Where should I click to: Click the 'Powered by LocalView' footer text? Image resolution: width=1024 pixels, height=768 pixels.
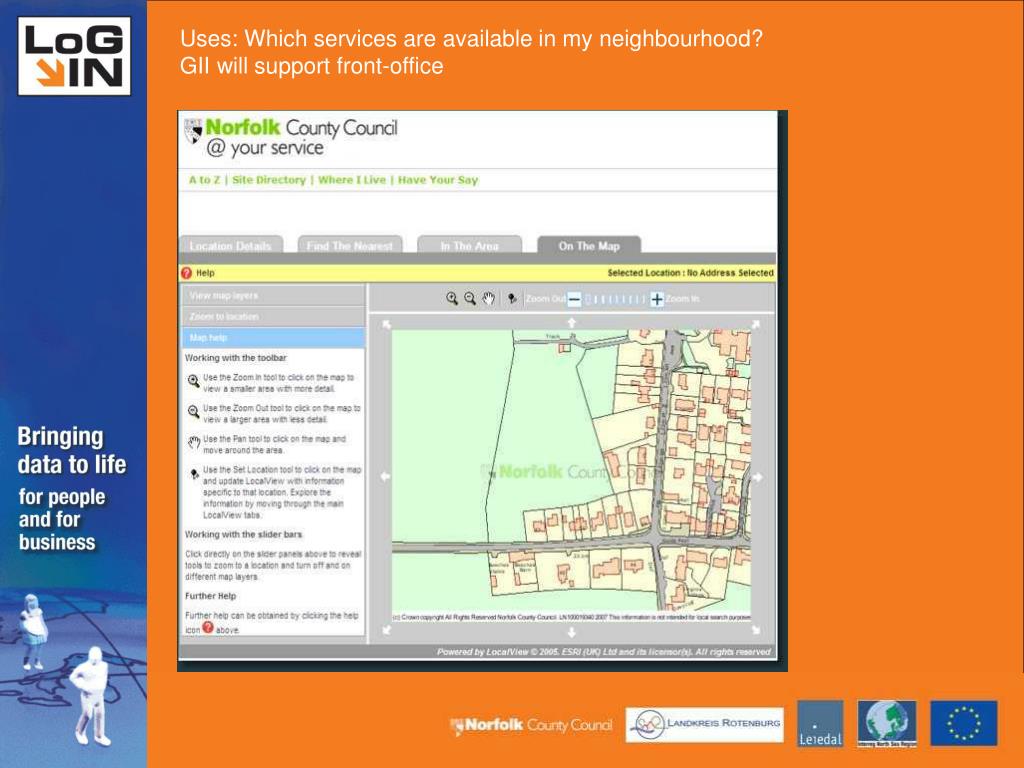[x=603, y=651]
